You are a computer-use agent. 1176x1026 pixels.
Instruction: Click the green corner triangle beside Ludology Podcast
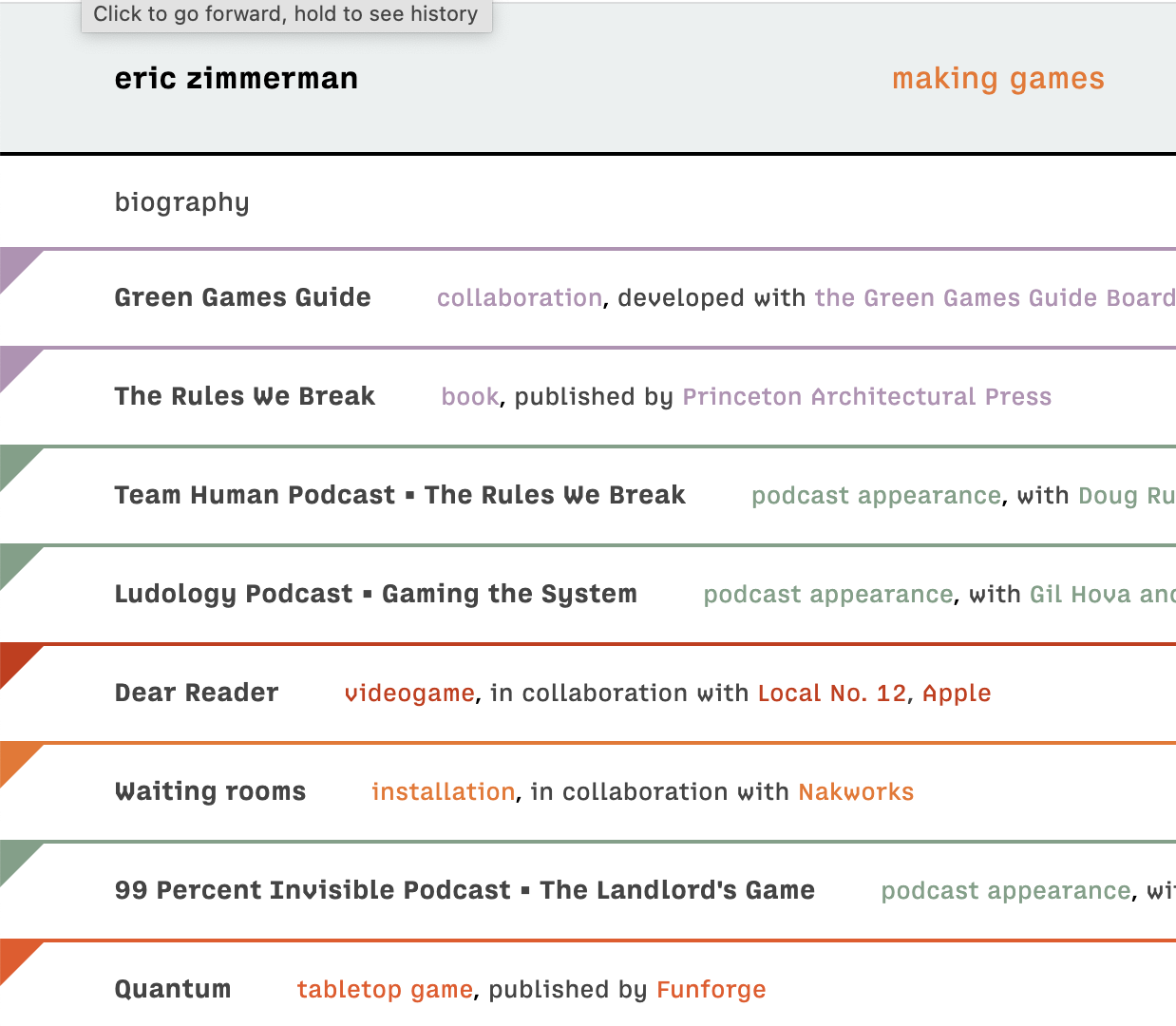pyautogui.click(x=14, y=560)
